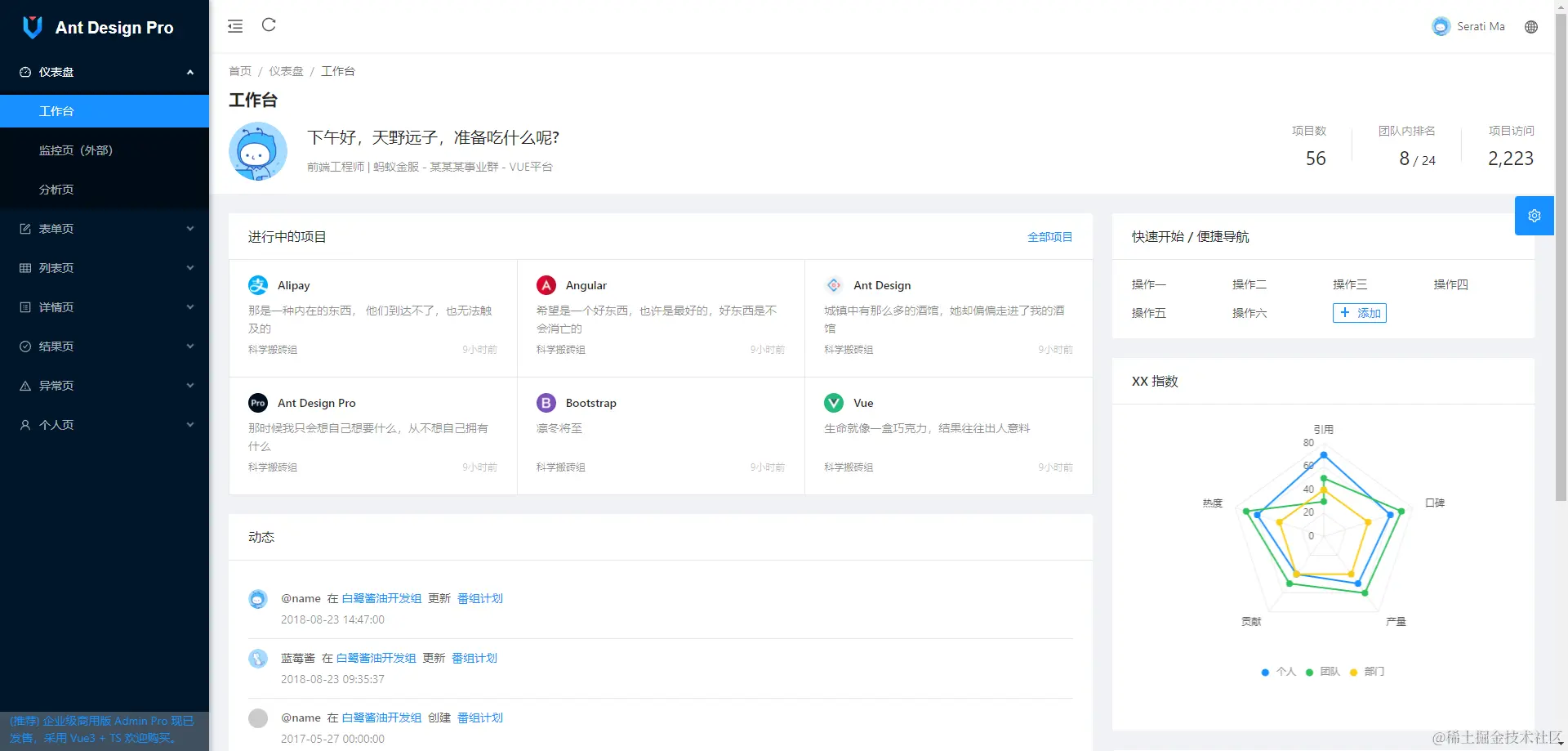The image size is (1568, 751).
Task: Click 科学搬砖组 under the Vue card
Action: click(849, 467)
